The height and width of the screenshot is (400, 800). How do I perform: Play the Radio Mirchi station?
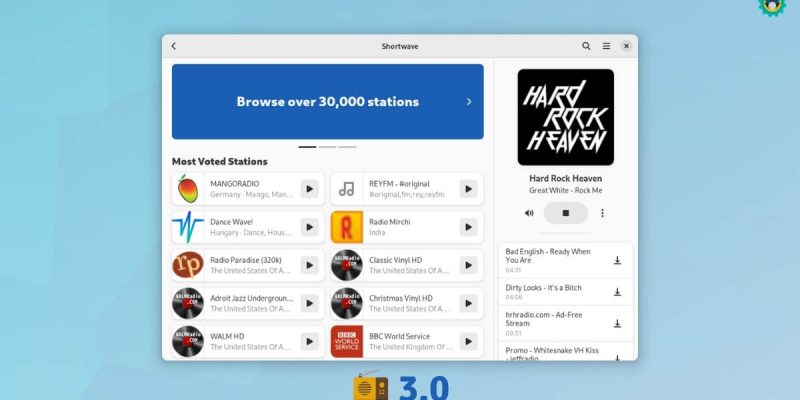point(468,227)
